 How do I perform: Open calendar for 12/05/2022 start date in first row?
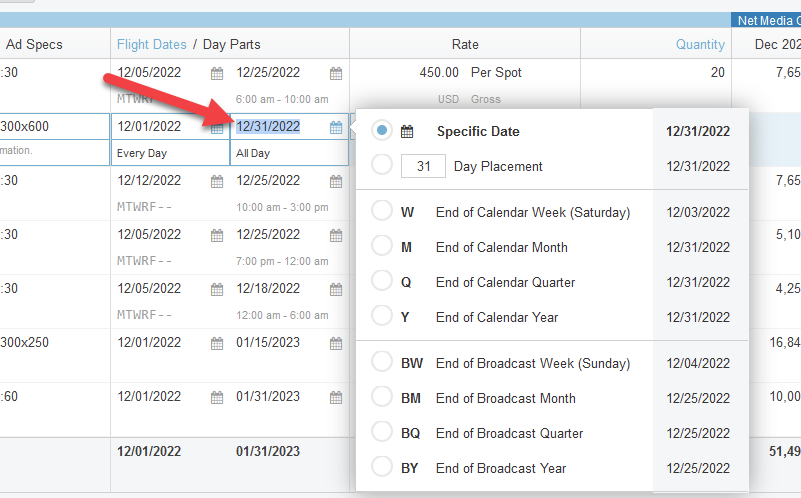[x=217, y=73]
